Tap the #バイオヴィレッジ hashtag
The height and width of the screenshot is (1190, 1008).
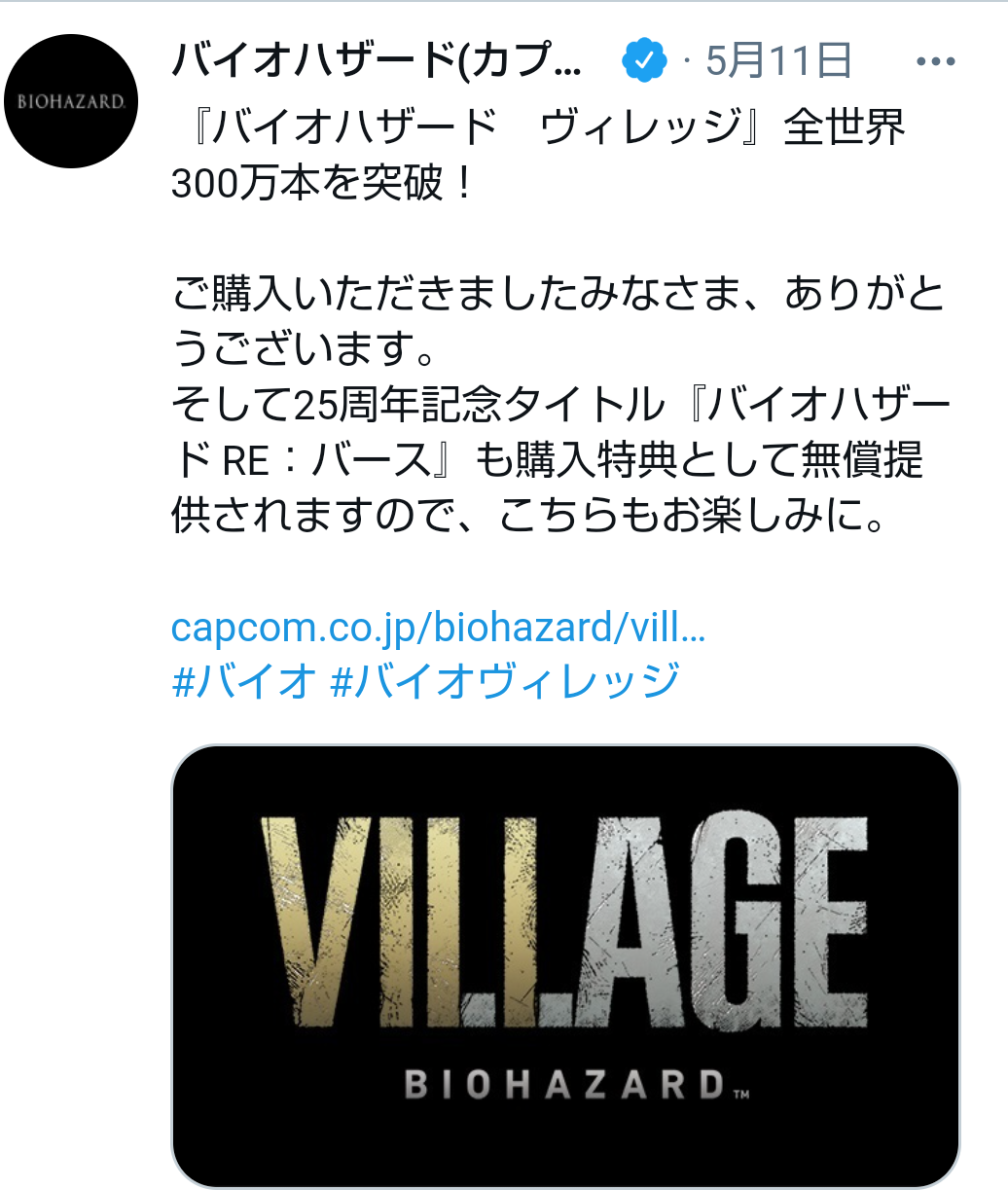coord(505,681)
